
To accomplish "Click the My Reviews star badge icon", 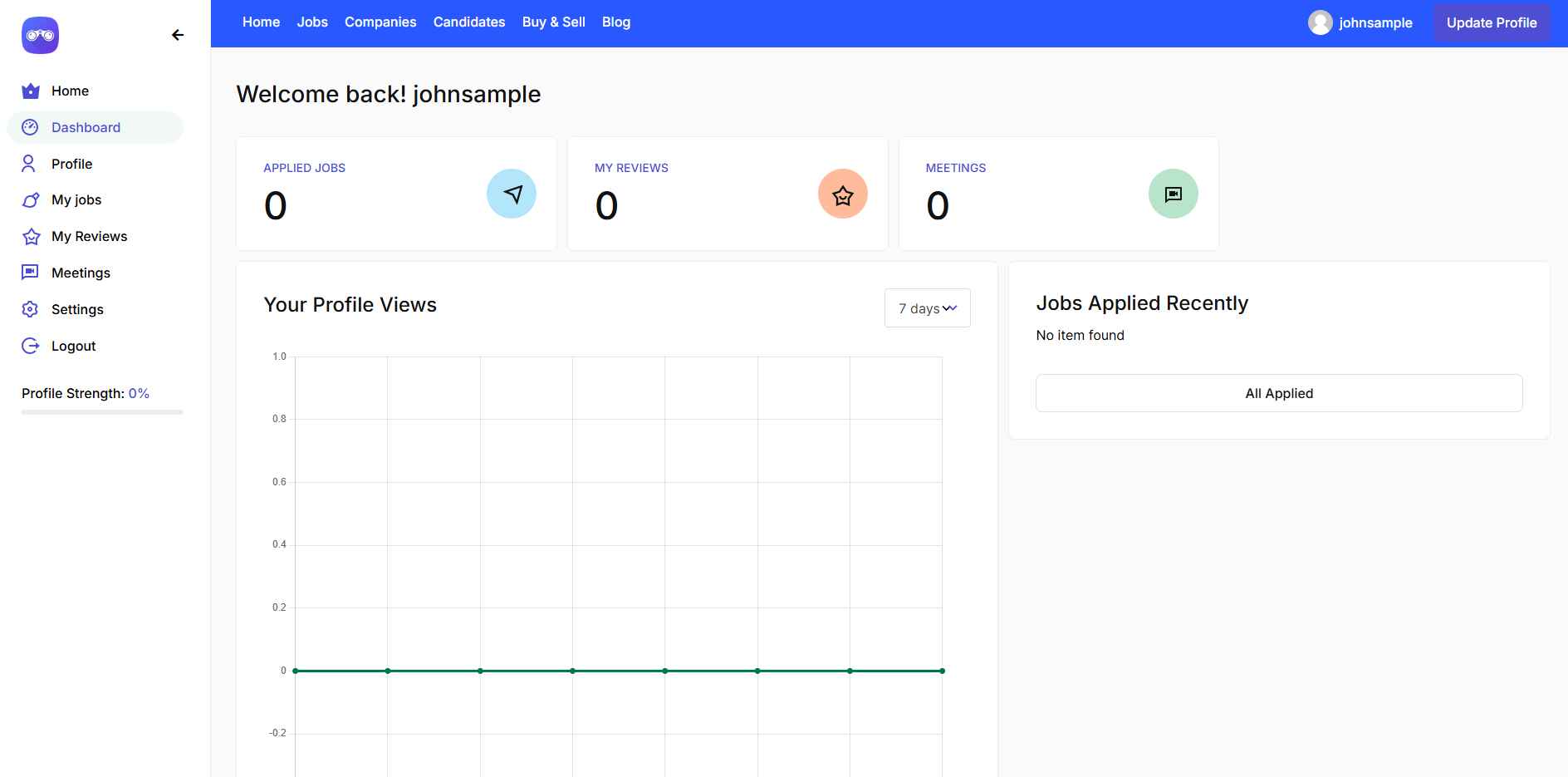I will tap(843, 194).
